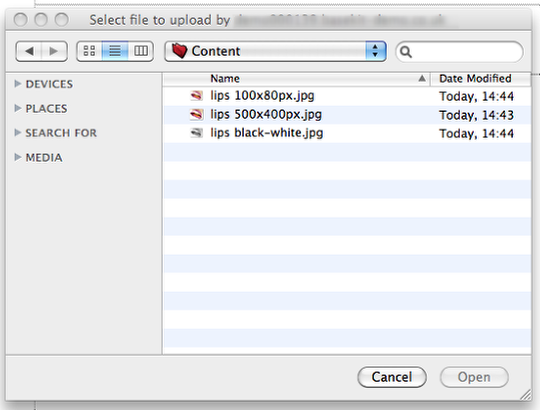Viewport: 540px width, 410px height.
Task: Go back with the left arrow button
Action: click(x=29, y=52)
